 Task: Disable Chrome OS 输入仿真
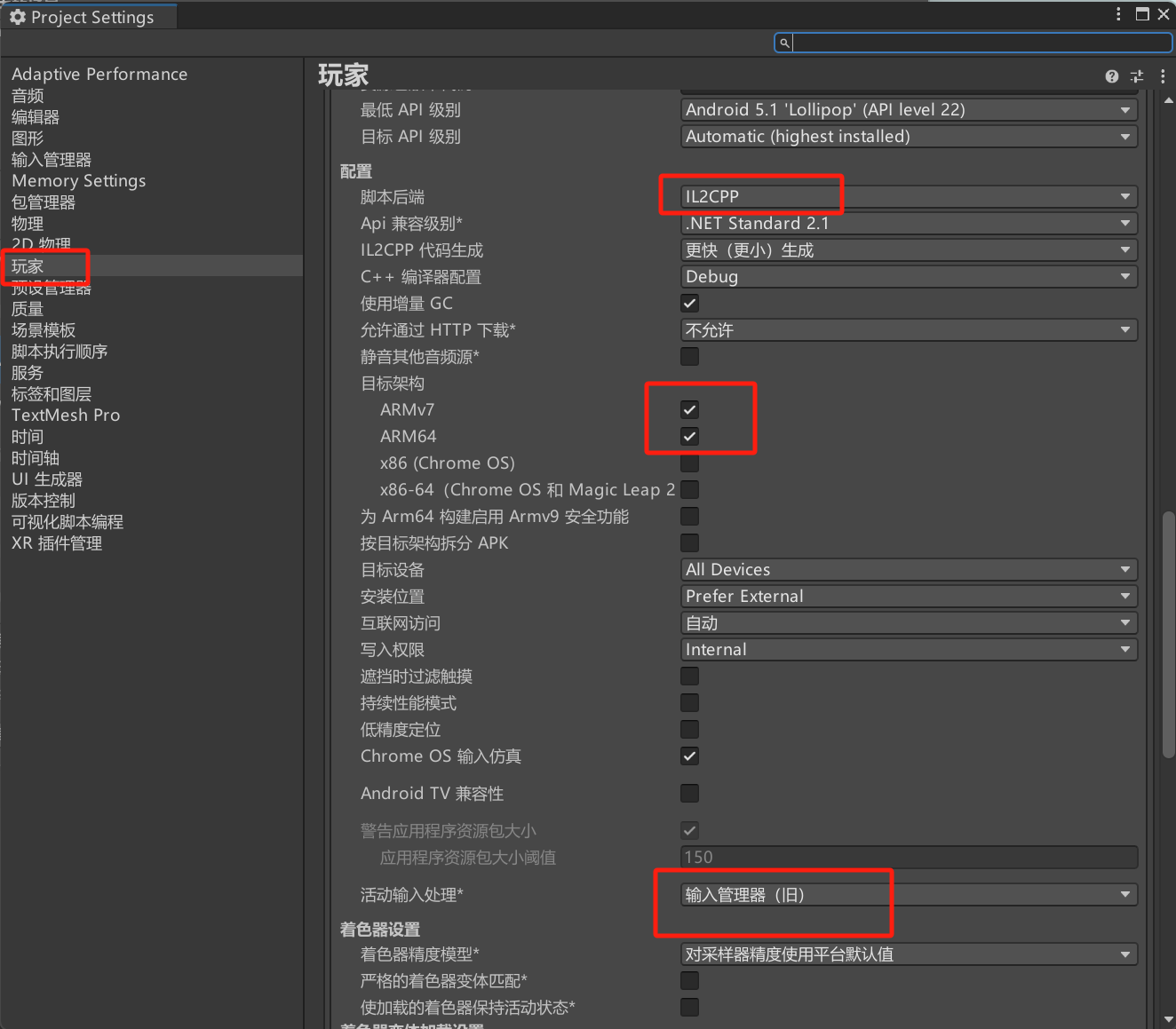point(689,756)
